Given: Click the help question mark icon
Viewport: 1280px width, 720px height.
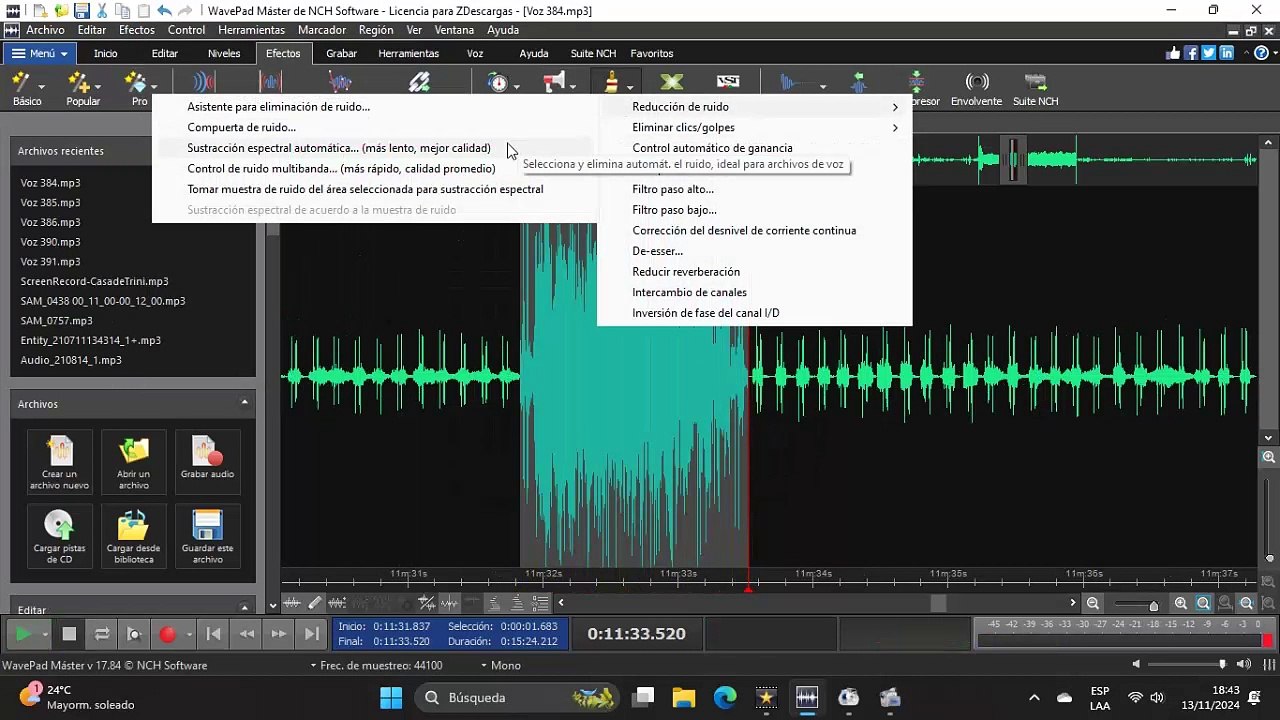Looking at the screenshot, I should pyautogui.click(x=1259, y=53).
